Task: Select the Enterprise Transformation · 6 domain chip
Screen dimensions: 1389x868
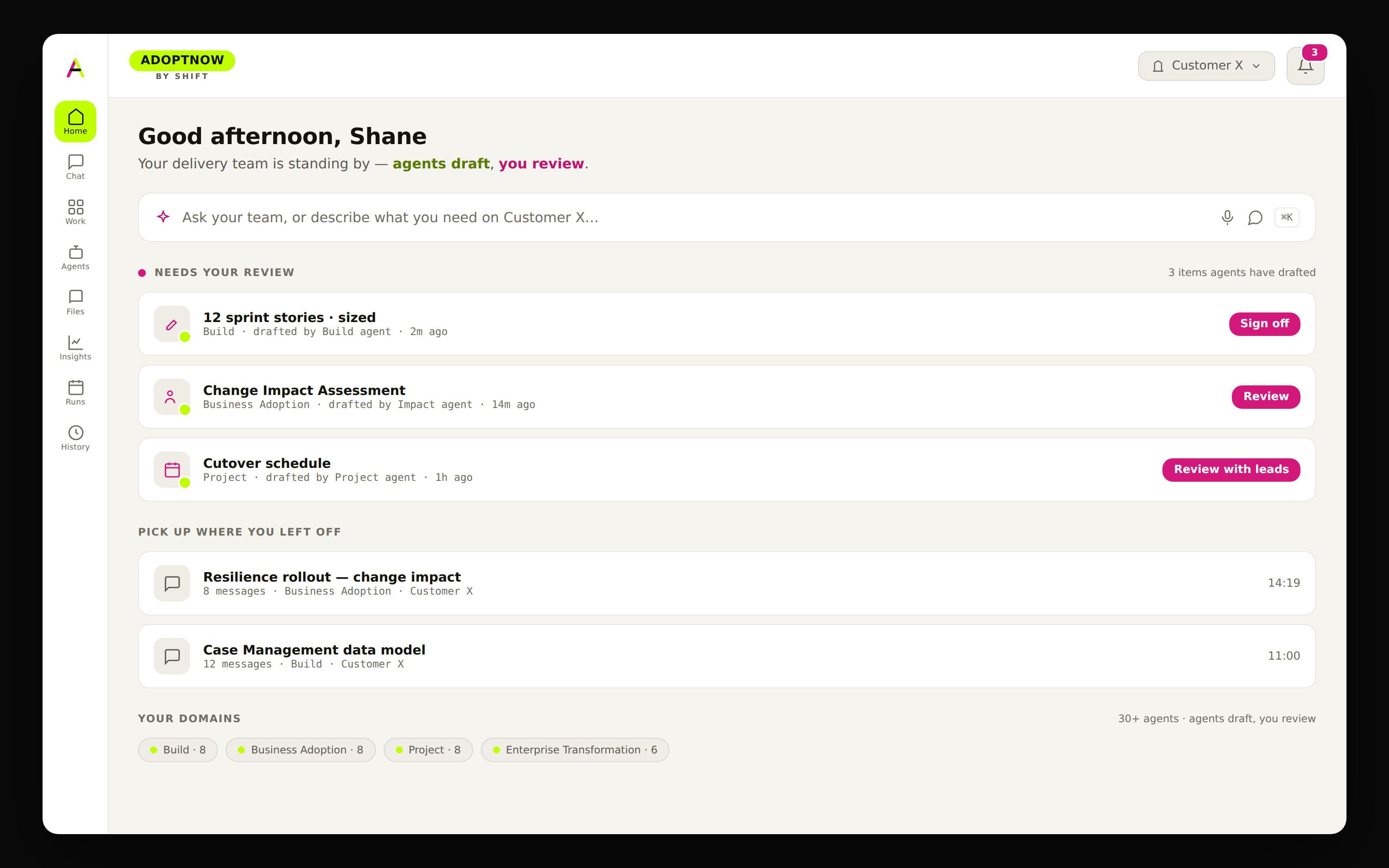Action: [575, 750]
